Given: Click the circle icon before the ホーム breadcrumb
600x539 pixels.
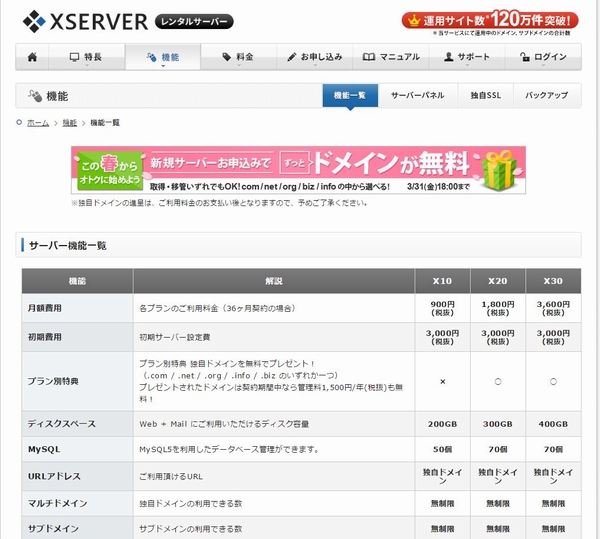Looking at the screenshot, I should click(x=19, y=122).
